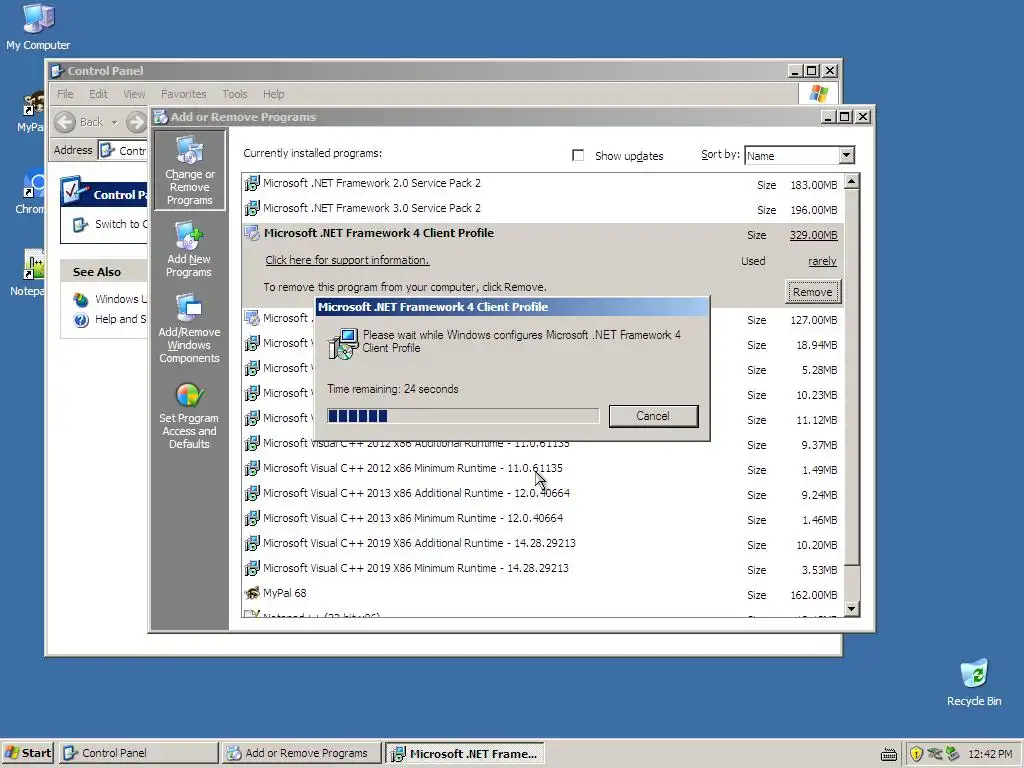The height and width of the screenshot is (768, 1024).
Task: Switch to Add or Remove Programs taskbar button
Action: pyautogui.click(x=300, y=753)
